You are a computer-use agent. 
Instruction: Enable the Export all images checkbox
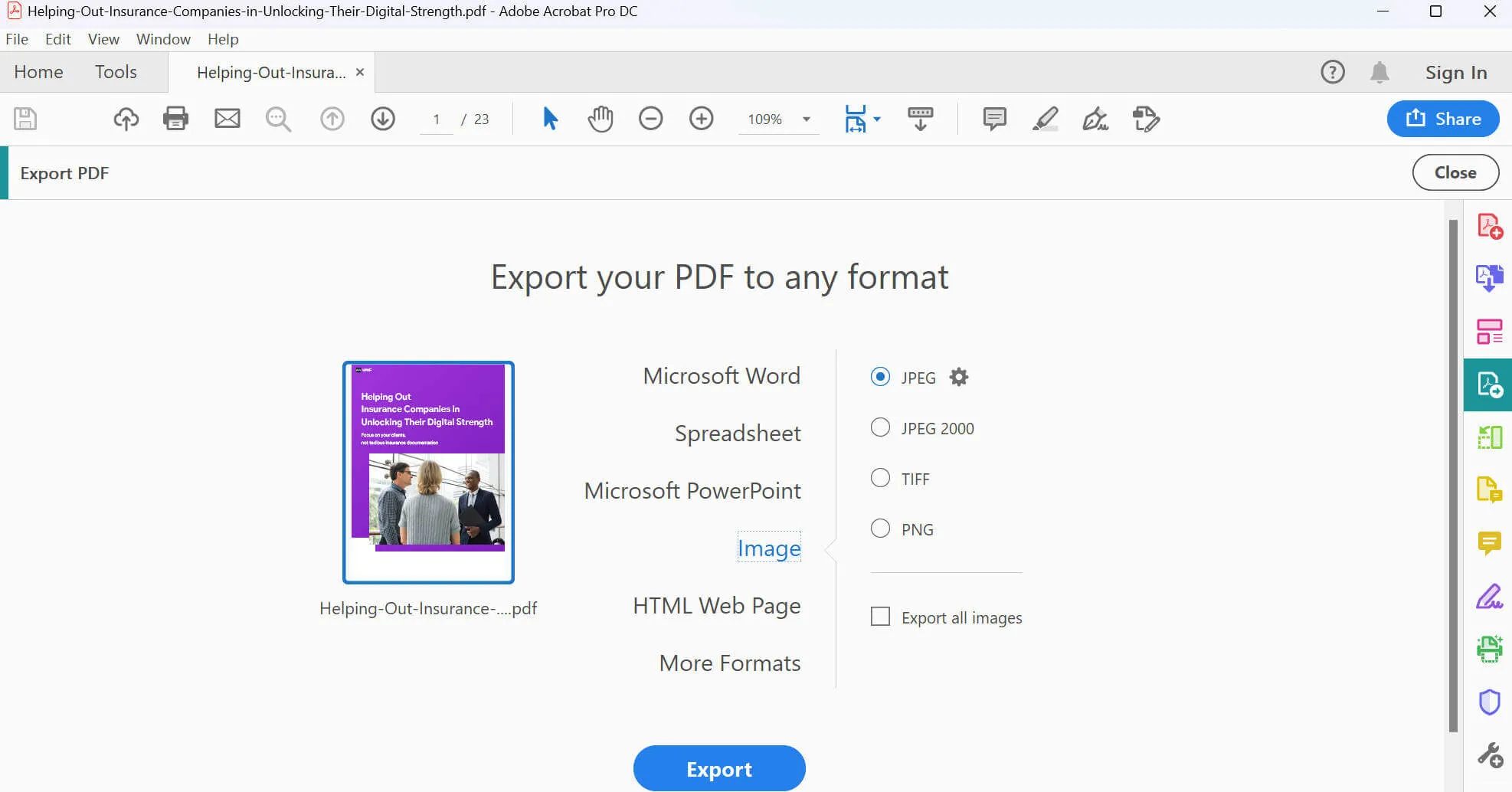880,617
